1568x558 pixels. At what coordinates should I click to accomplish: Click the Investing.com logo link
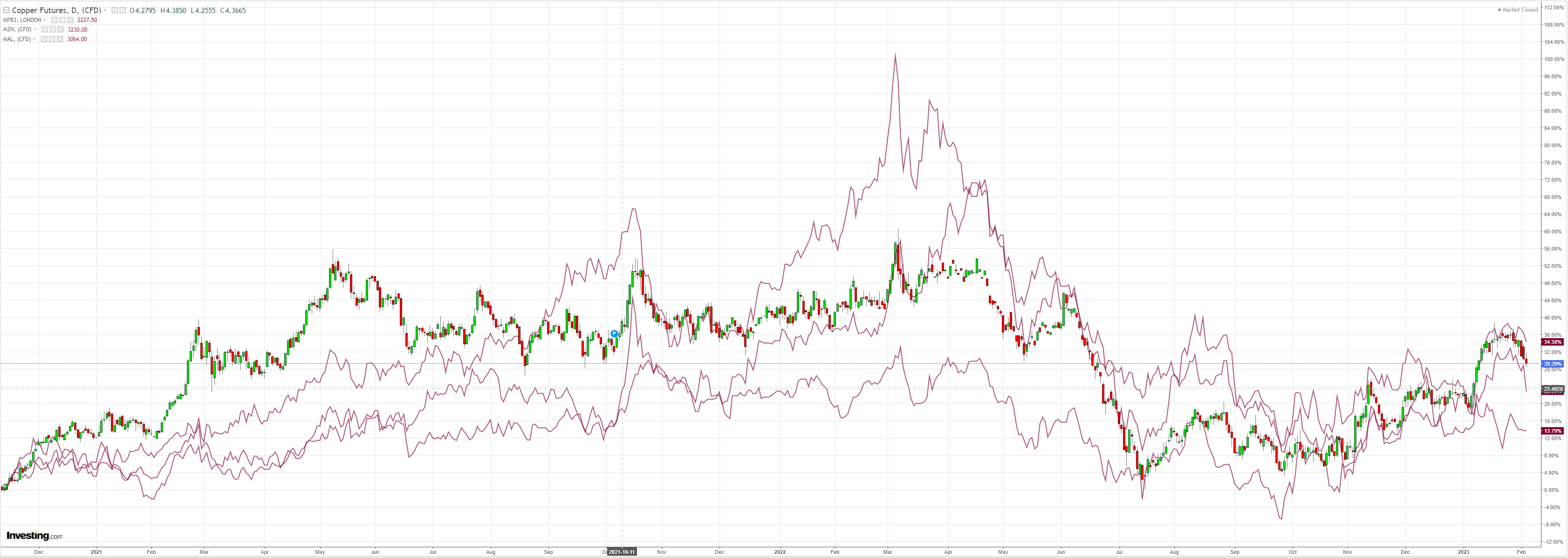click(x=34, y=536)
